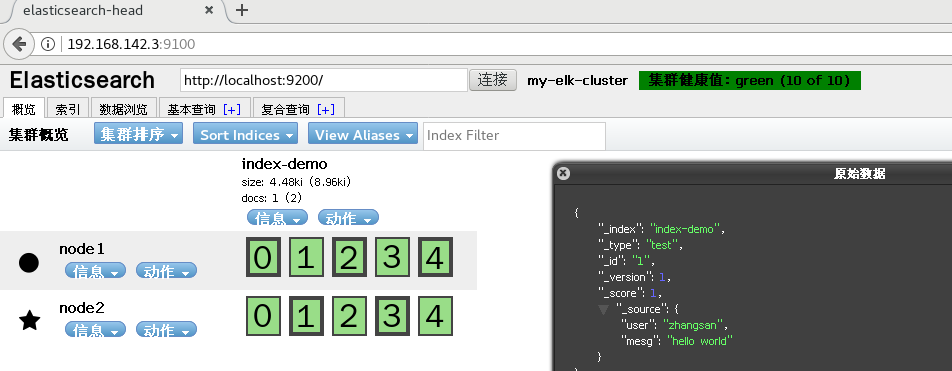The image size is (952, 371).
Task: Open the View Aliases dropdown
Action: (x=363, y=135)
